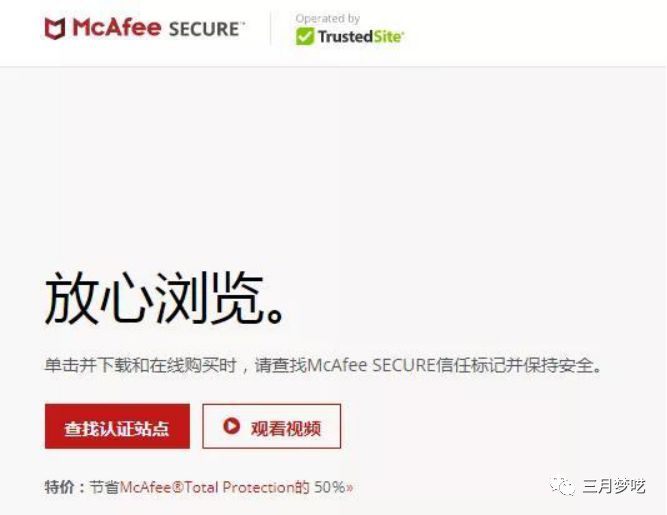Screen dimensions: 667x515
Task: Click the 50% discount text
Action: (330, 487)
